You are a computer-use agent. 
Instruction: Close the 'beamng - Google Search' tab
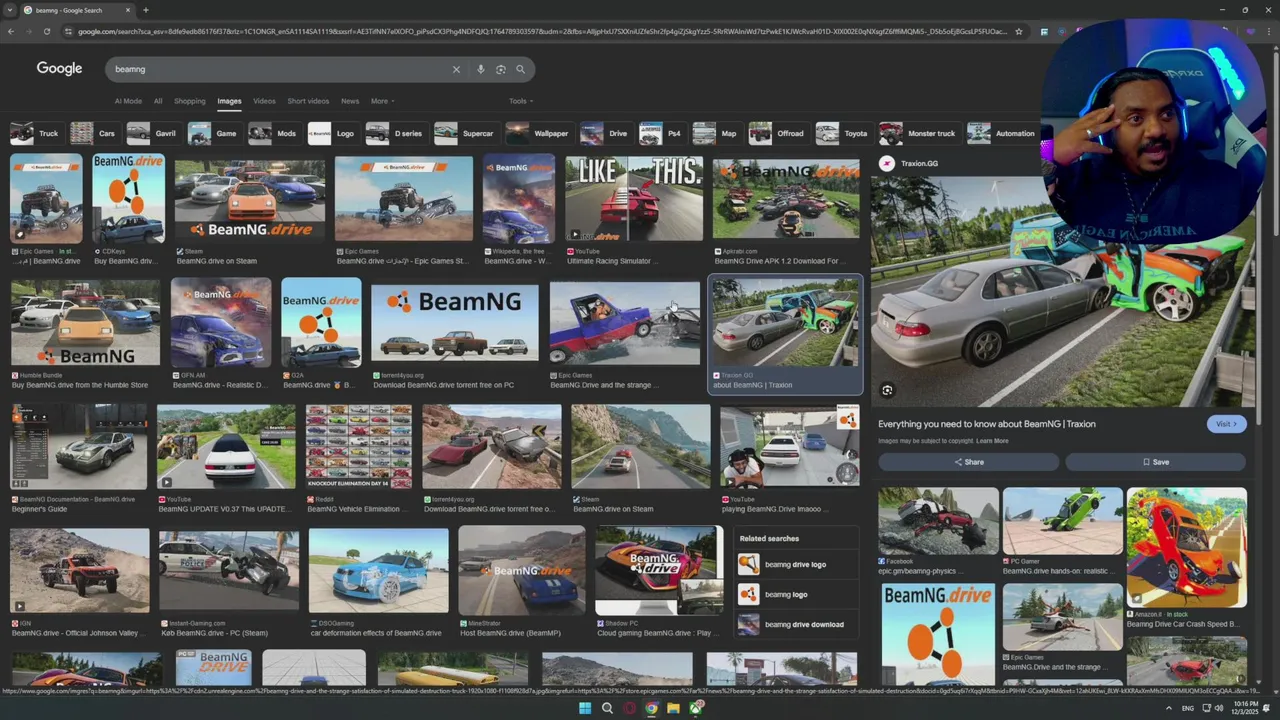[128, 10]
